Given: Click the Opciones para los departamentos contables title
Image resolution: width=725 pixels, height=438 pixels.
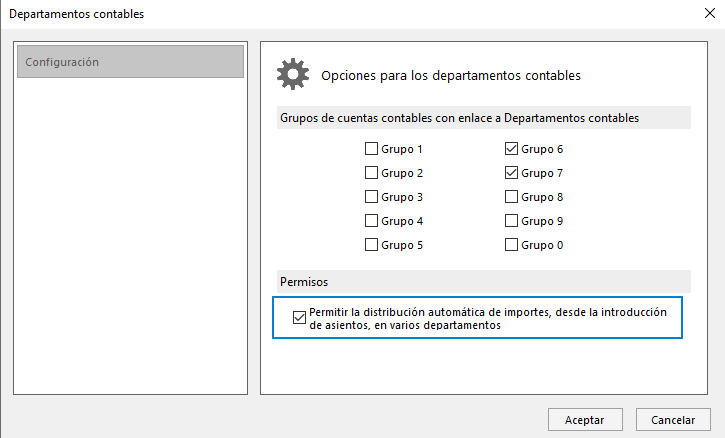Looking at the screenshot, I should (451, 75).
